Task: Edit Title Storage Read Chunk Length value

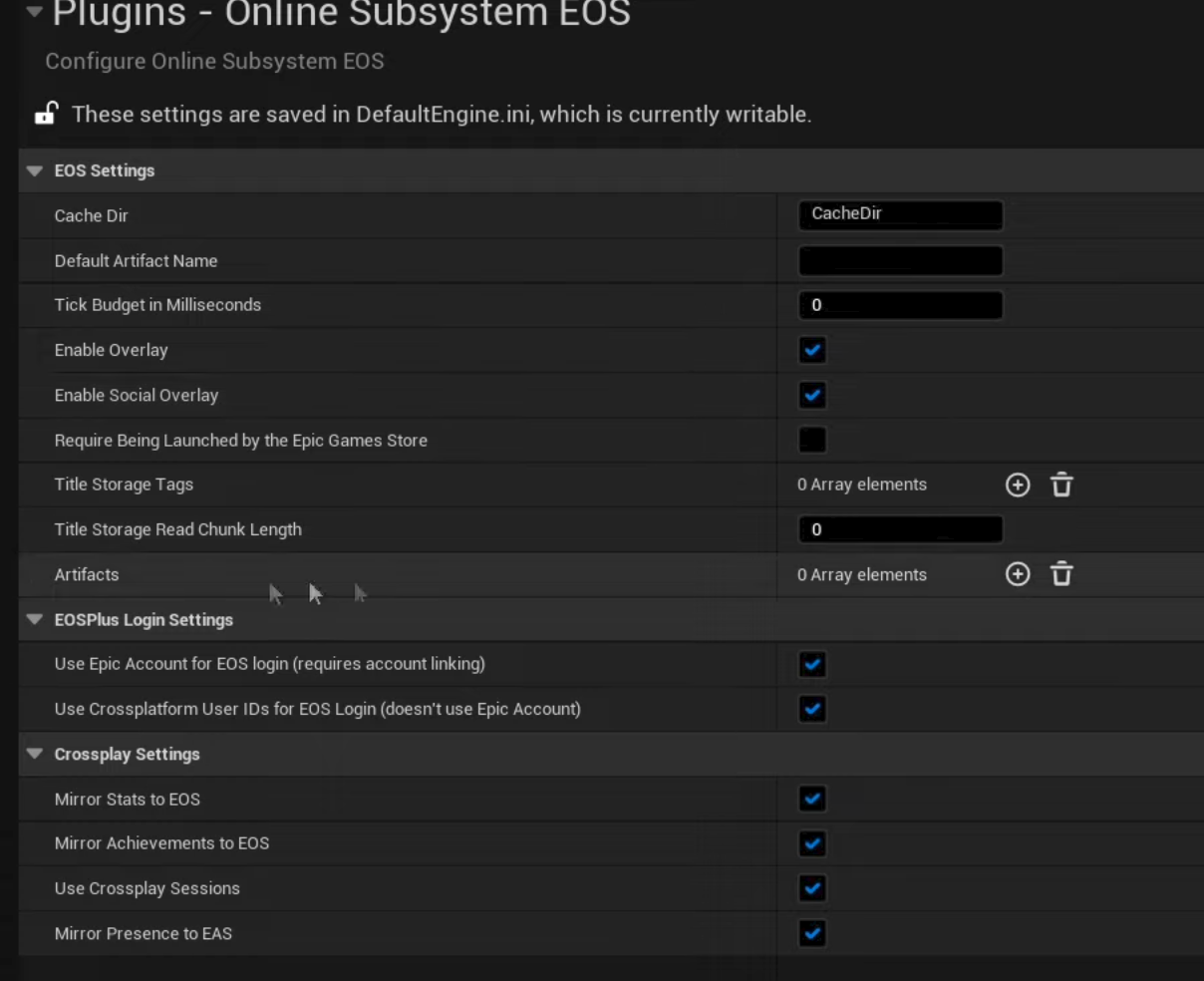Action: click(x=901, y=529)
